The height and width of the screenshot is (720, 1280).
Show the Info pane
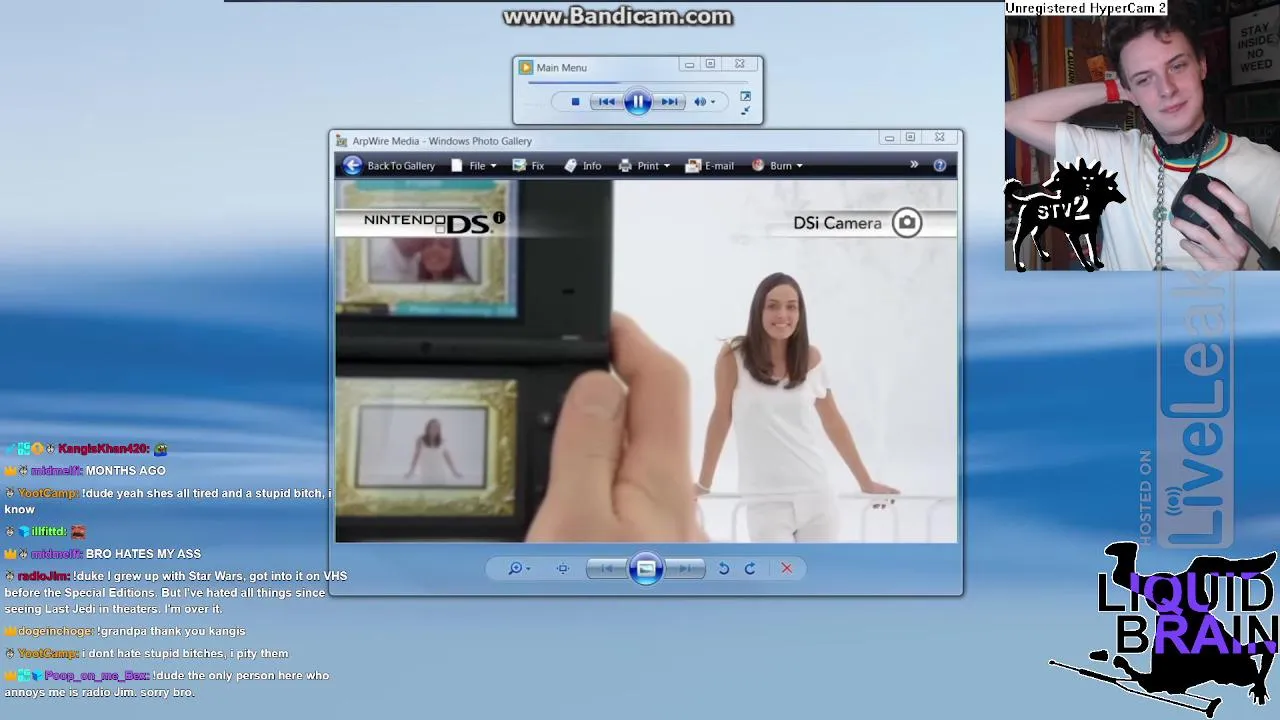point(583,166)
